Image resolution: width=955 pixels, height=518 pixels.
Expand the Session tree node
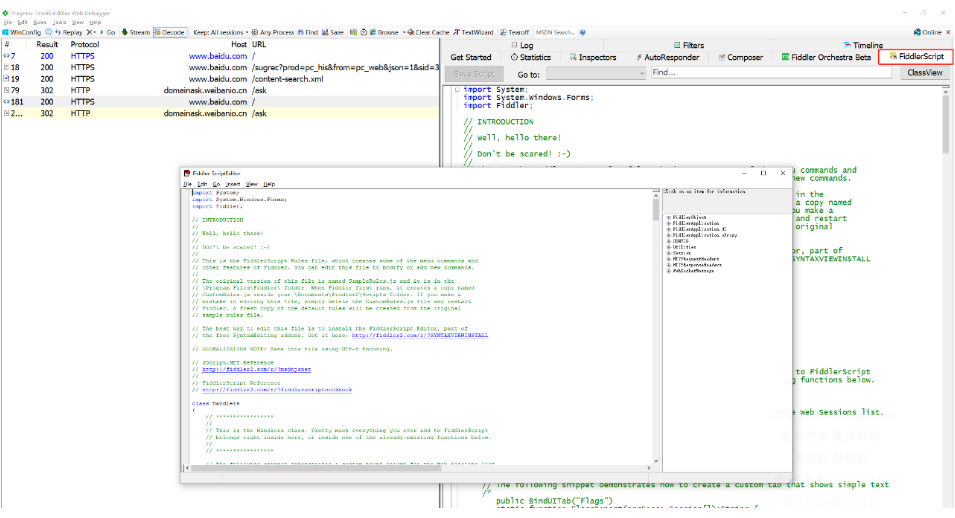669,253
